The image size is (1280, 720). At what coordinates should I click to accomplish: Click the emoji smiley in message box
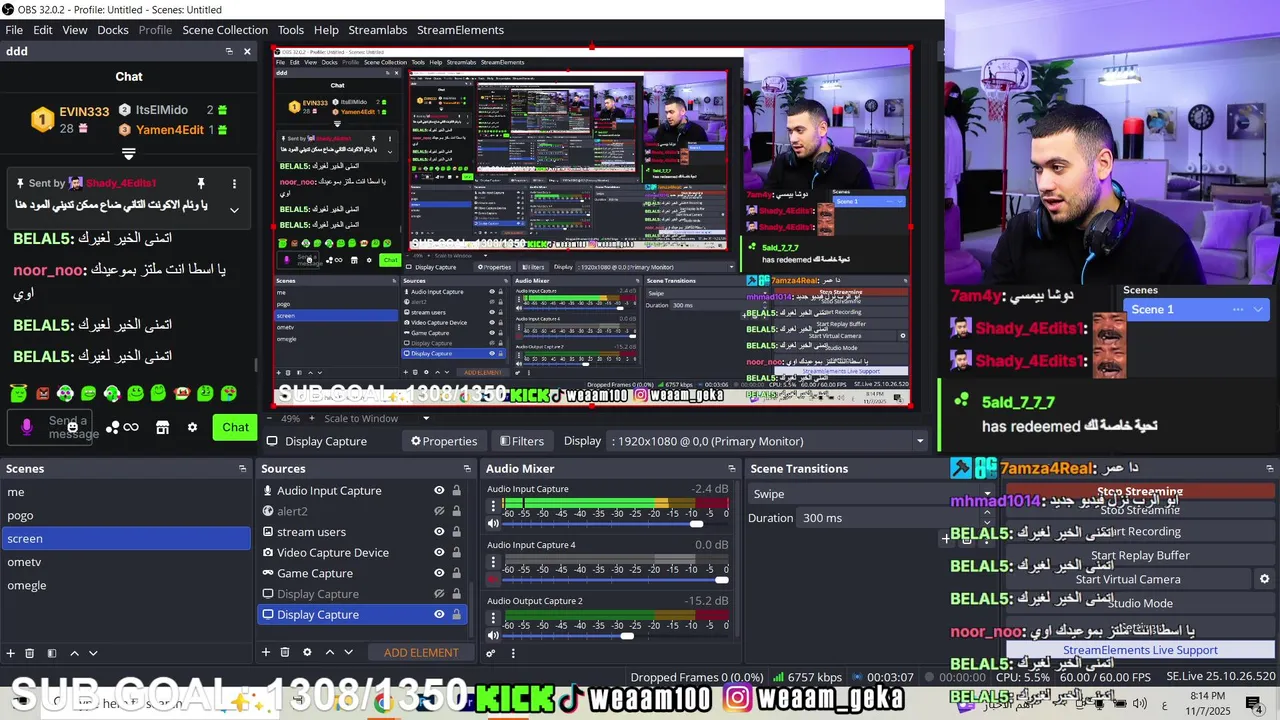(72, 427)
